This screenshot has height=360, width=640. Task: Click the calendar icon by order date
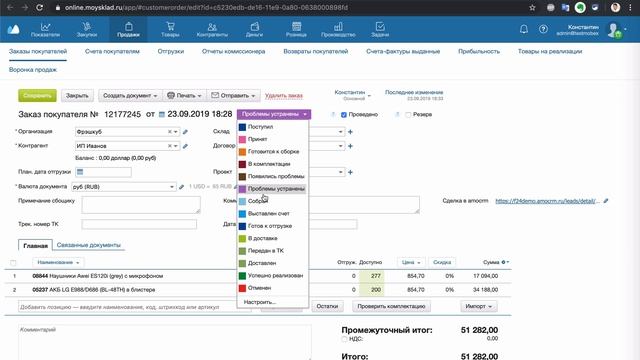tap(162, 115)
